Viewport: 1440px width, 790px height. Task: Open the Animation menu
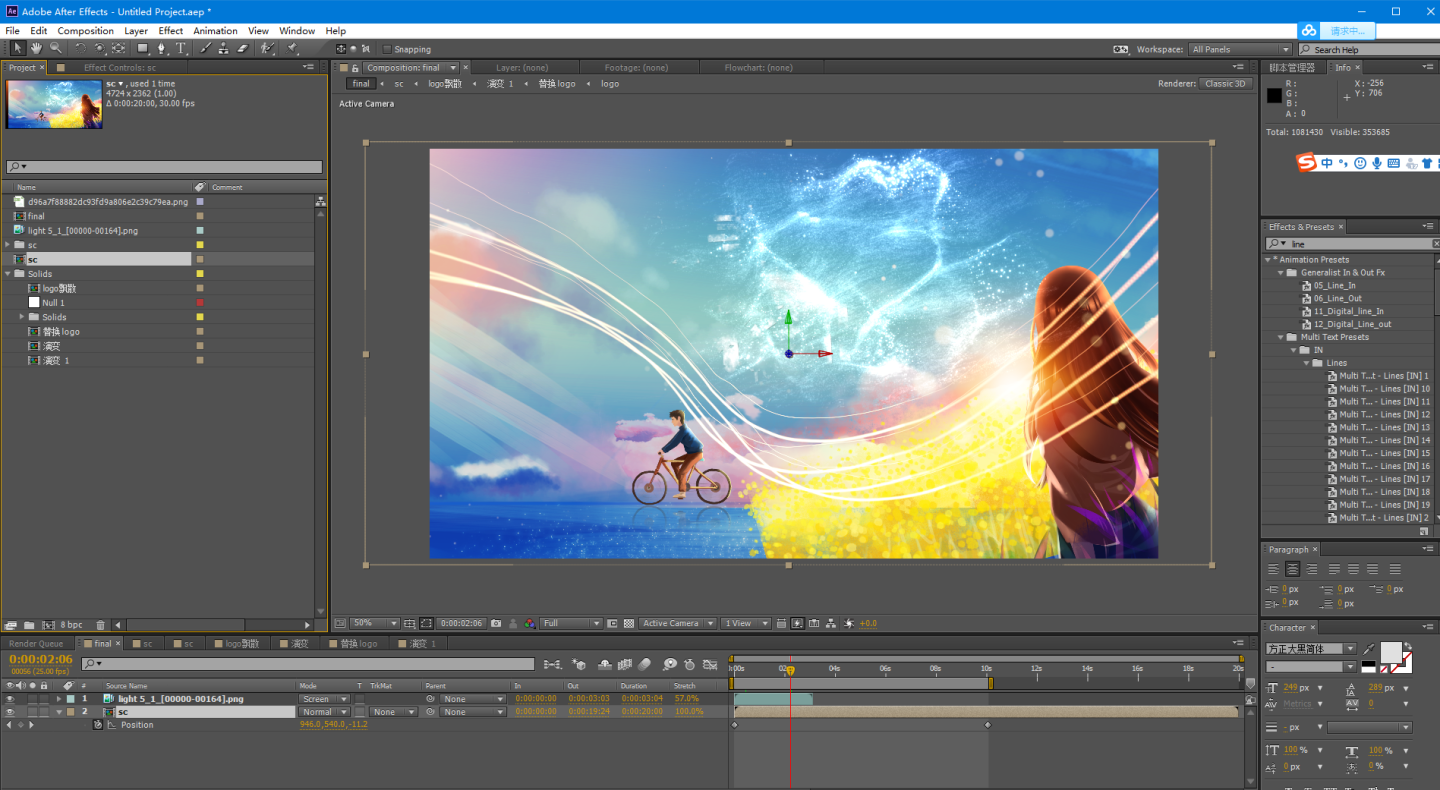pos(215,31)
